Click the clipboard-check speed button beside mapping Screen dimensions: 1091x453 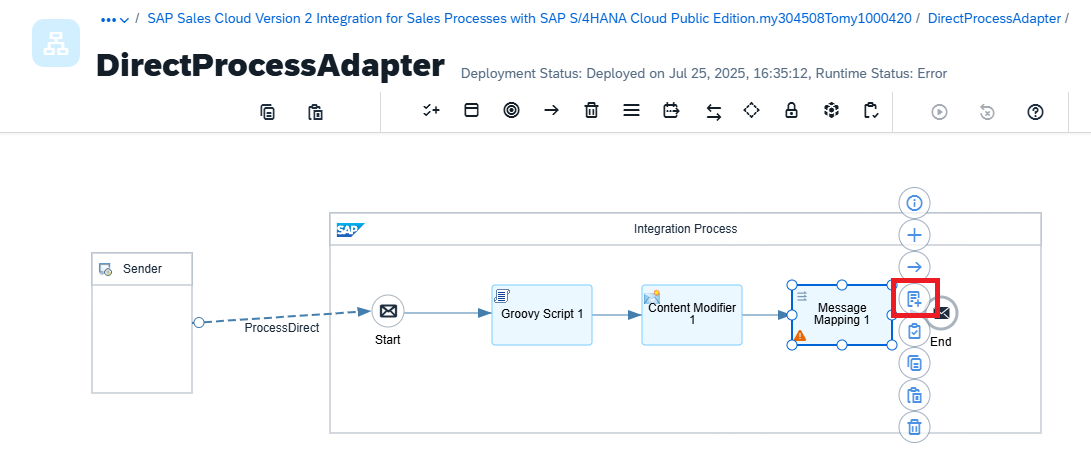(x=914, y=331)
